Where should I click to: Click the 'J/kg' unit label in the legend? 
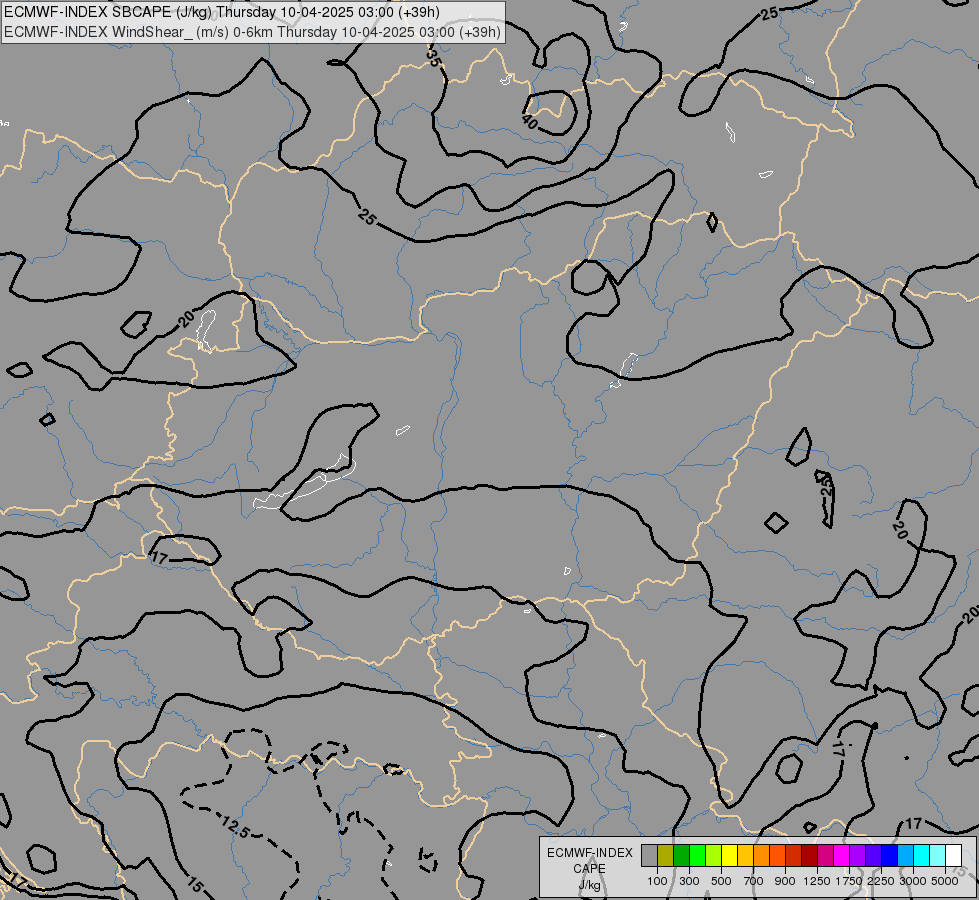[x=589, y=886]
